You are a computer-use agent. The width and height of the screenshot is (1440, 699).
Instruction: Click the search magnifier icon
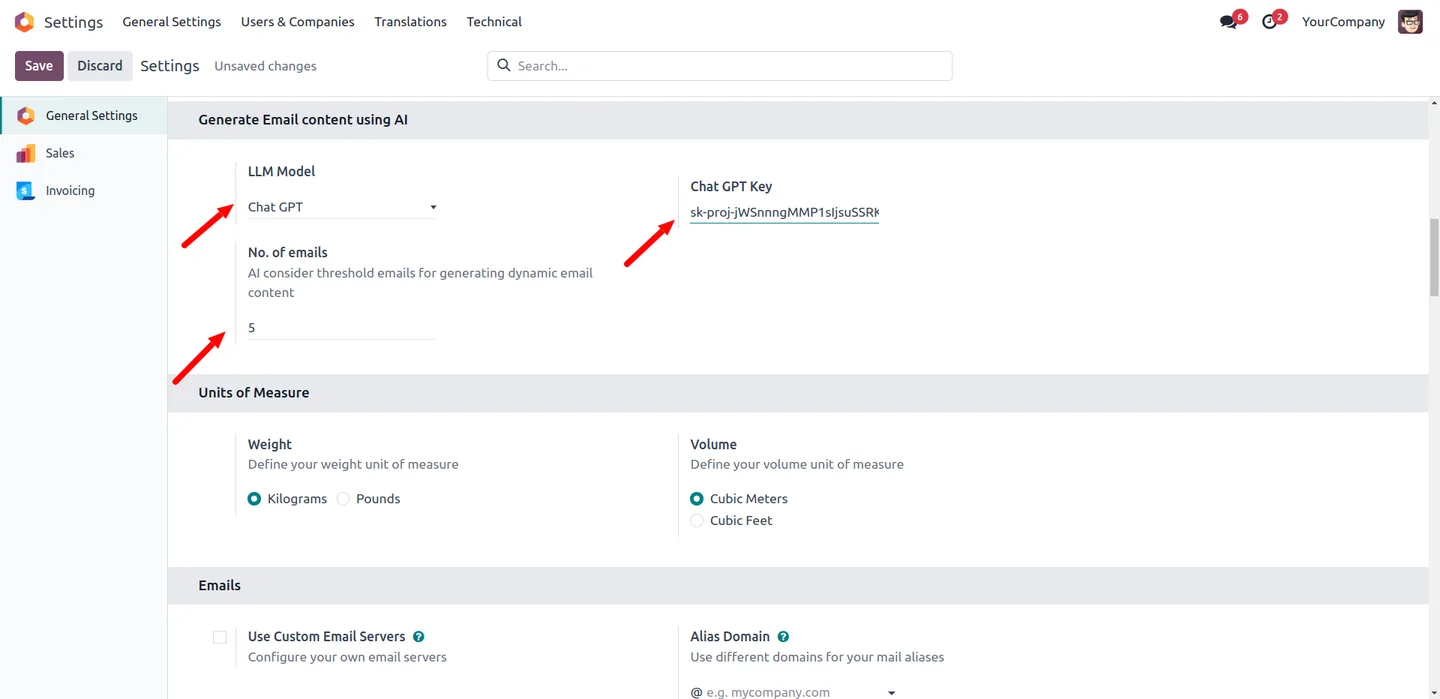(x=504, y=66)
